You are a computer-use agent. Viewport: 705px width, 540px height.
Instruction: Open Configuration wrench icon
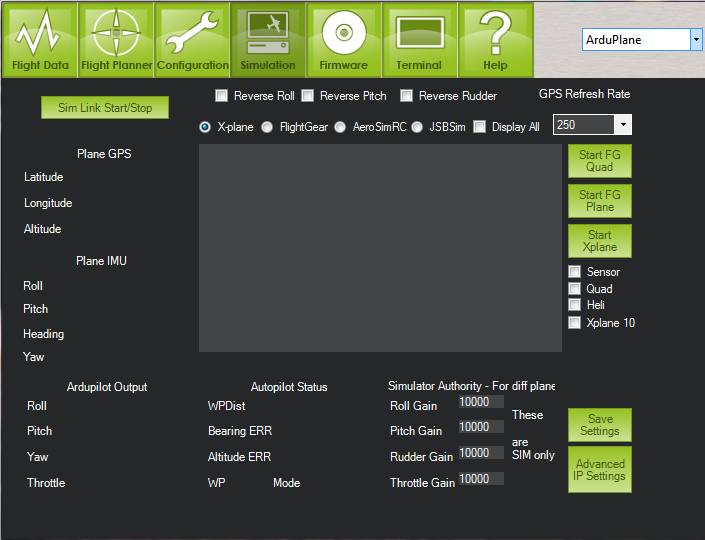click(192, 39)
